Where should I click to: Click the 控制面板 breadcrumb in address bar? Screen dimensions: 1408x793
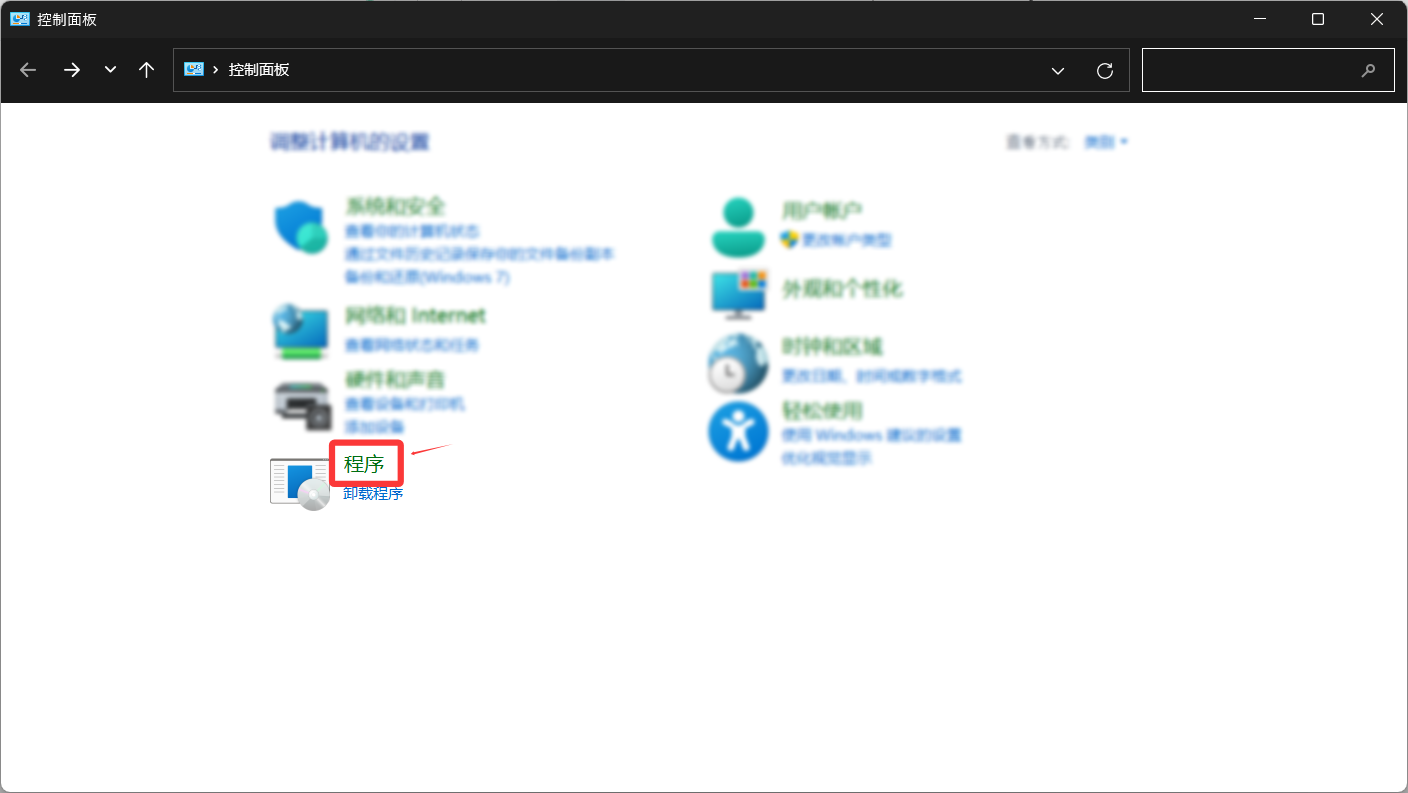pyautogui.click(x=259, y=70)
